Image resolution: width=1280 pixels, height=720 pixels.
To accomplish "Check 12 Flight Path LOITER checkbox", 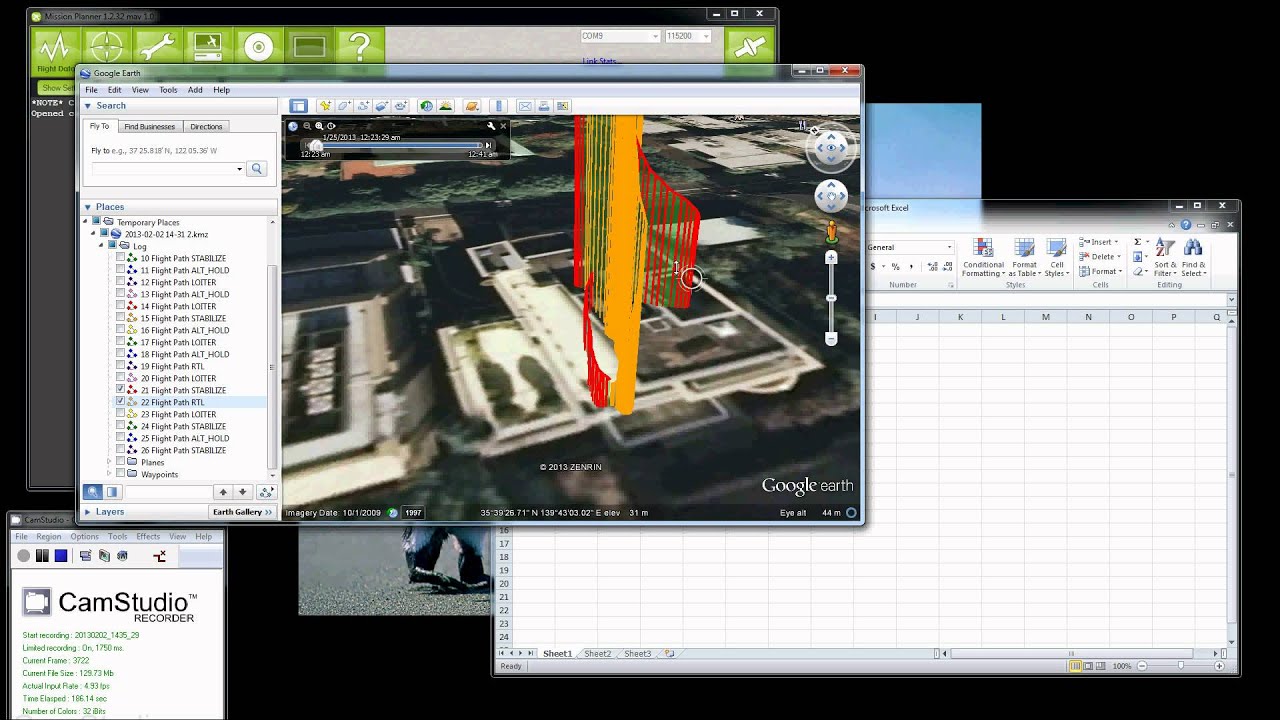I will 121,282.
